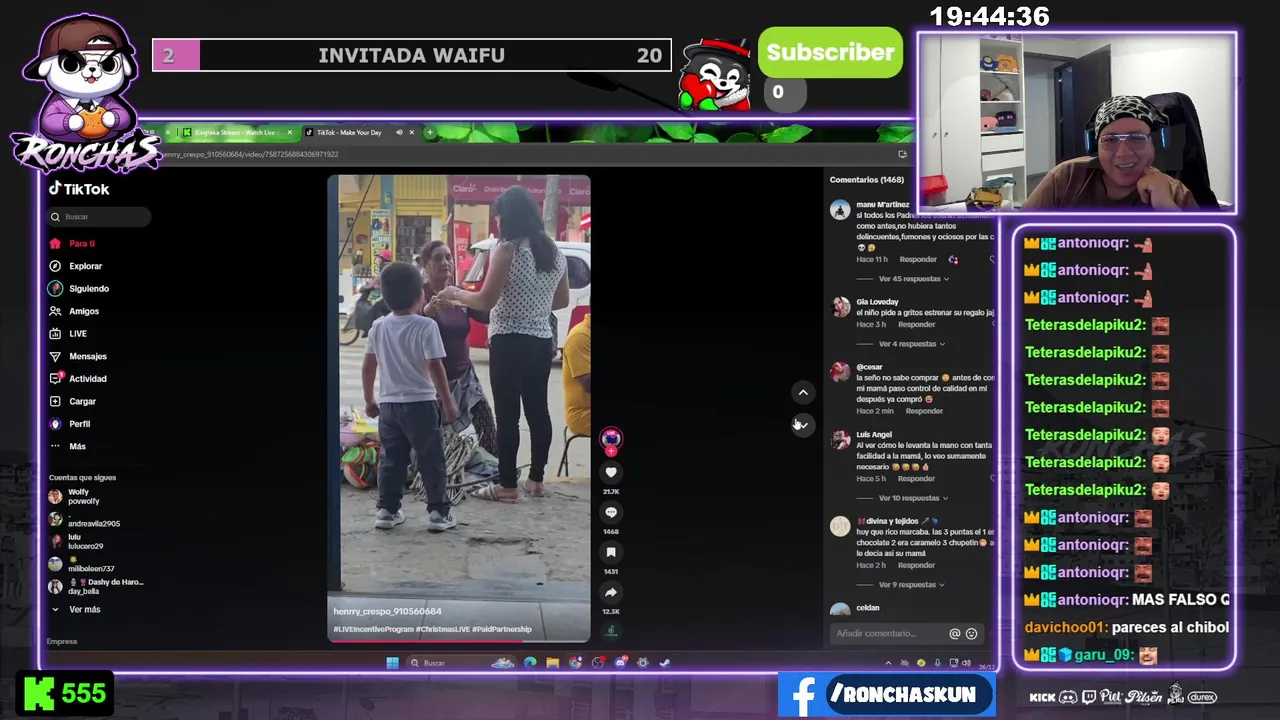Expand Ver más followed accounts list
Viewport: 1280px width, 720px height.
[x=76, y=609]
